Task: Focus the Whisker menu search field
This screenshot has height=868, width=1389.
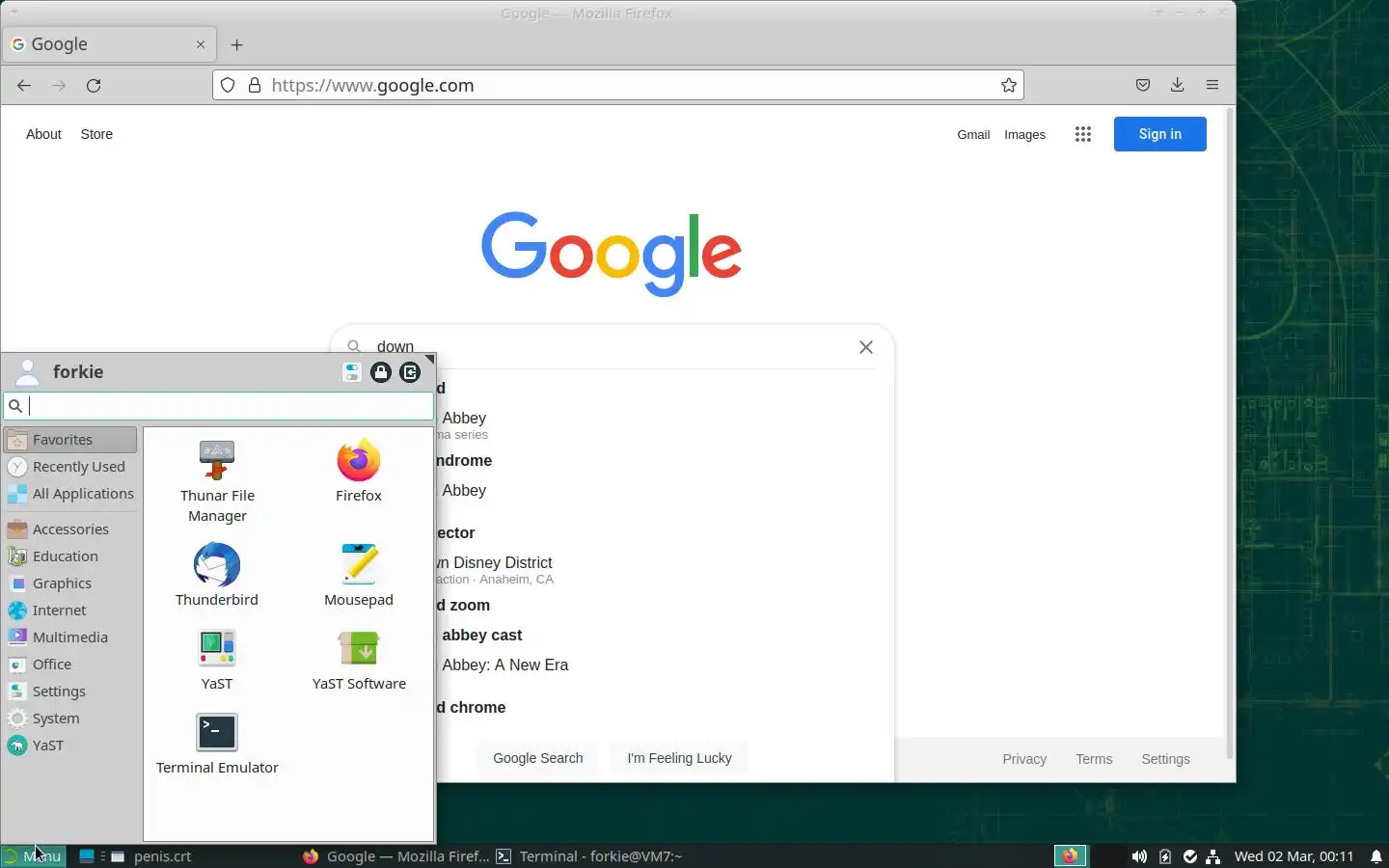Action: [x=219, y=406]
